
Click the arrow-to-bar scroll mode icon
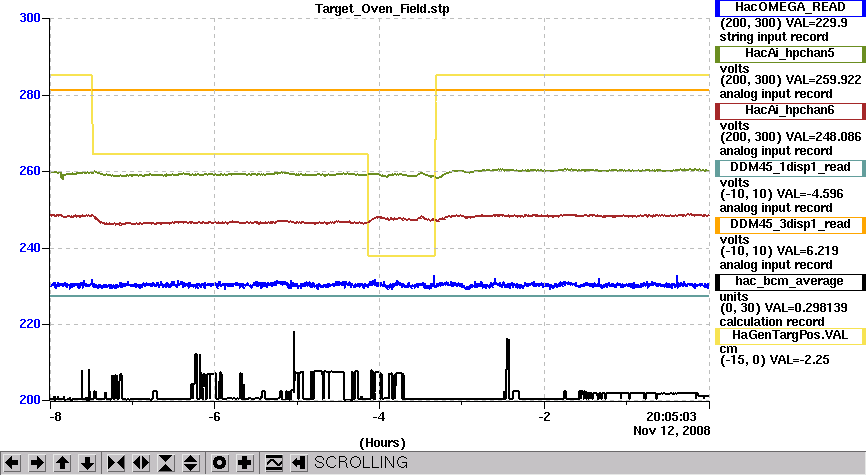pos(299,462)
